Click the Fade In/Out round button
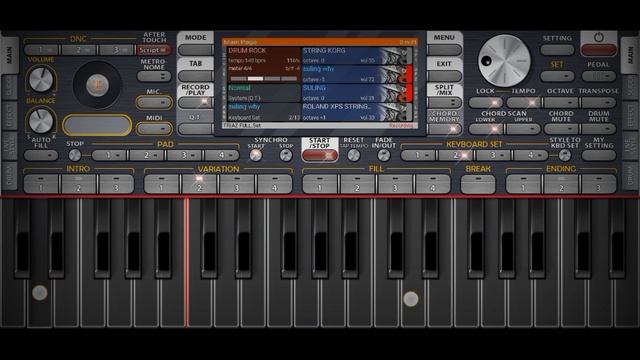Image resolution: width=640 pixels, height=360 pixels. coord(383,155)
